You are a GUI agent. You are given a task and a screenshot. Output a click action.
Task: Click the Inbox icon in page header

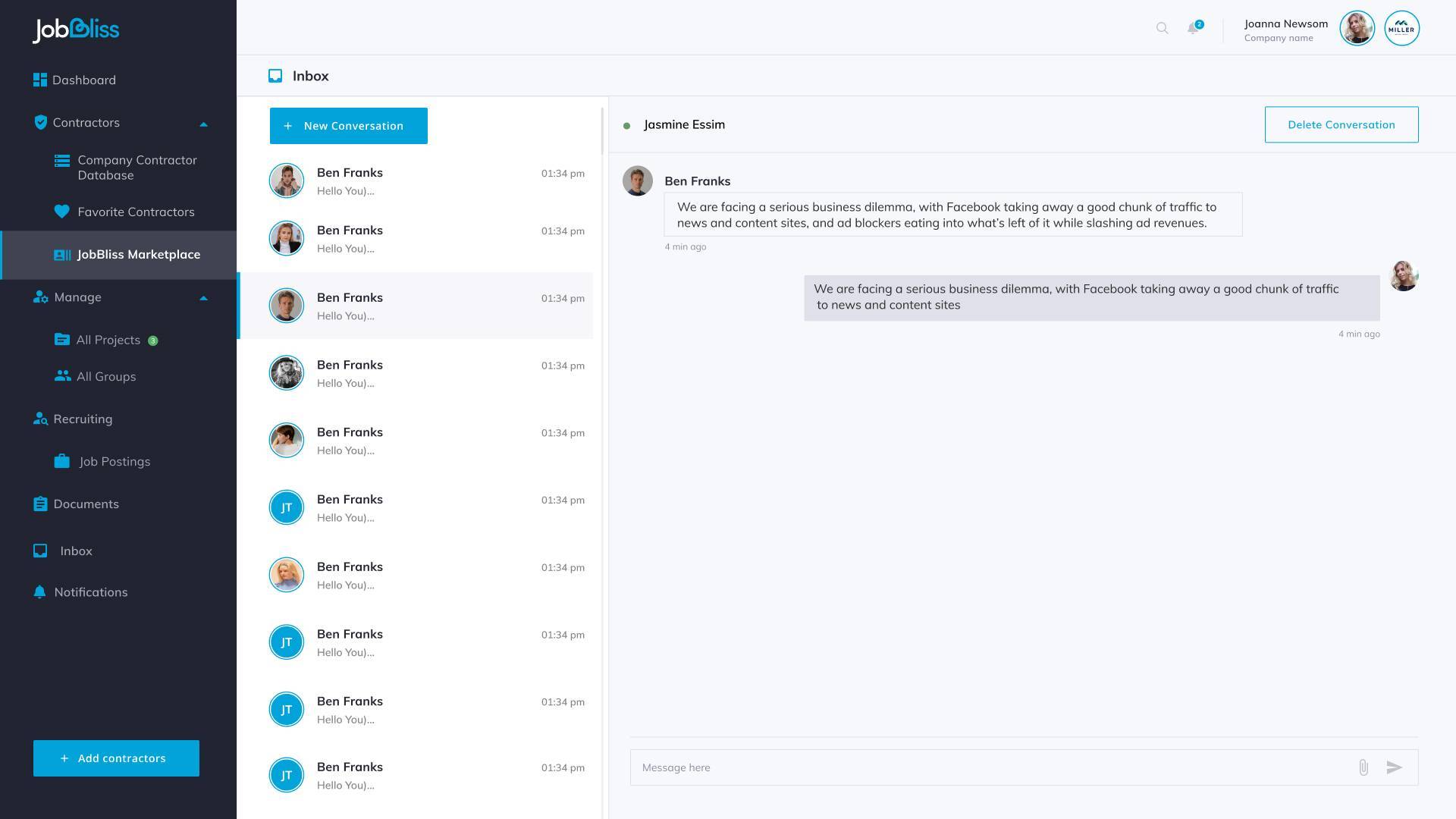coord(275,76)
